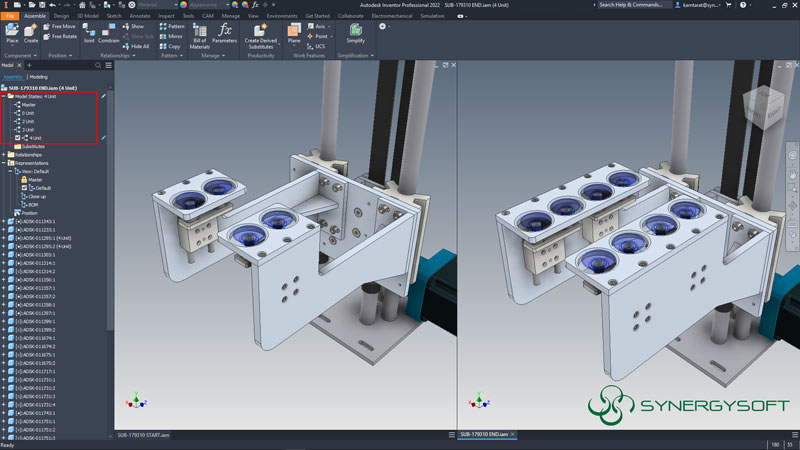Select the Joint tool
The width and height of the screenshot is (800, 450).
(x=90, y=32)
